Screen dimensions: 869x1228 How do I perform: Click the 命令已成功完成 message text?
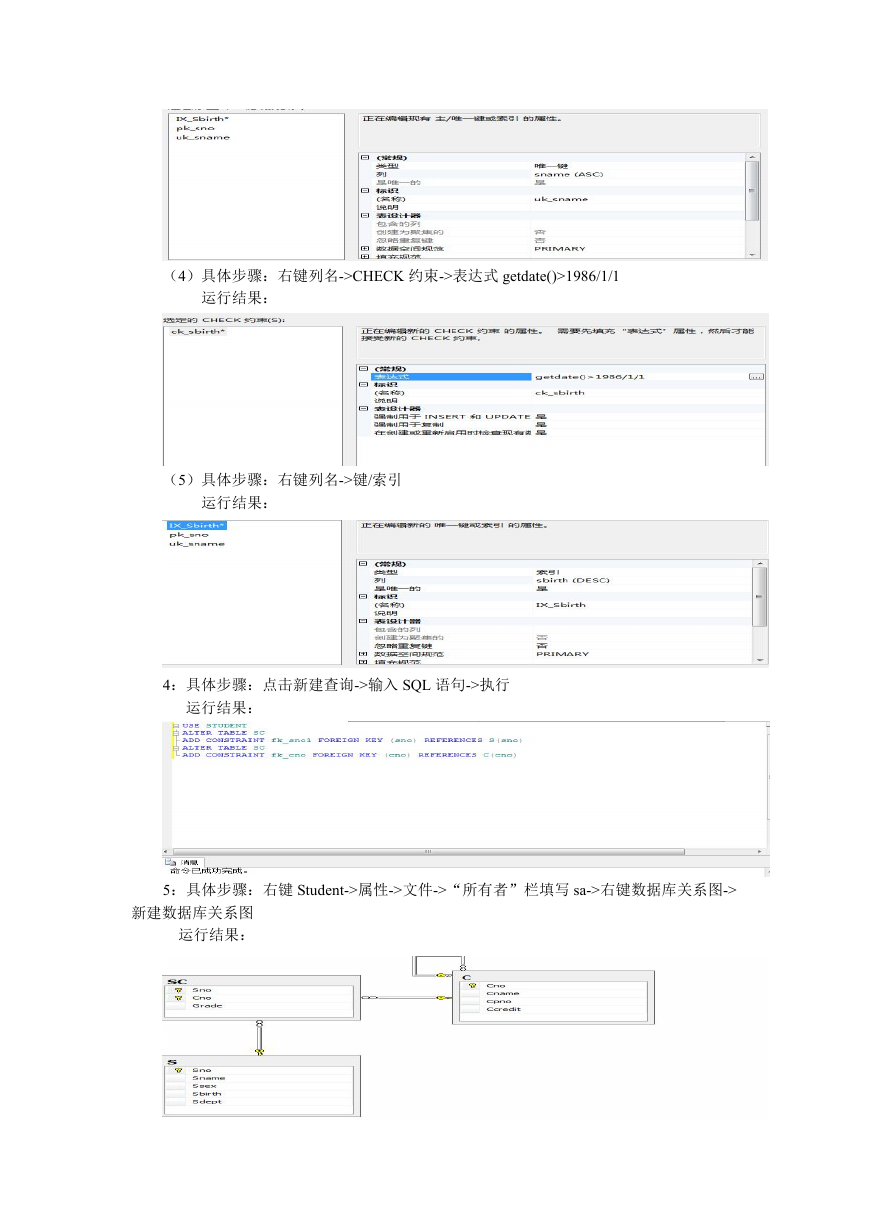(x=209, y=870)
